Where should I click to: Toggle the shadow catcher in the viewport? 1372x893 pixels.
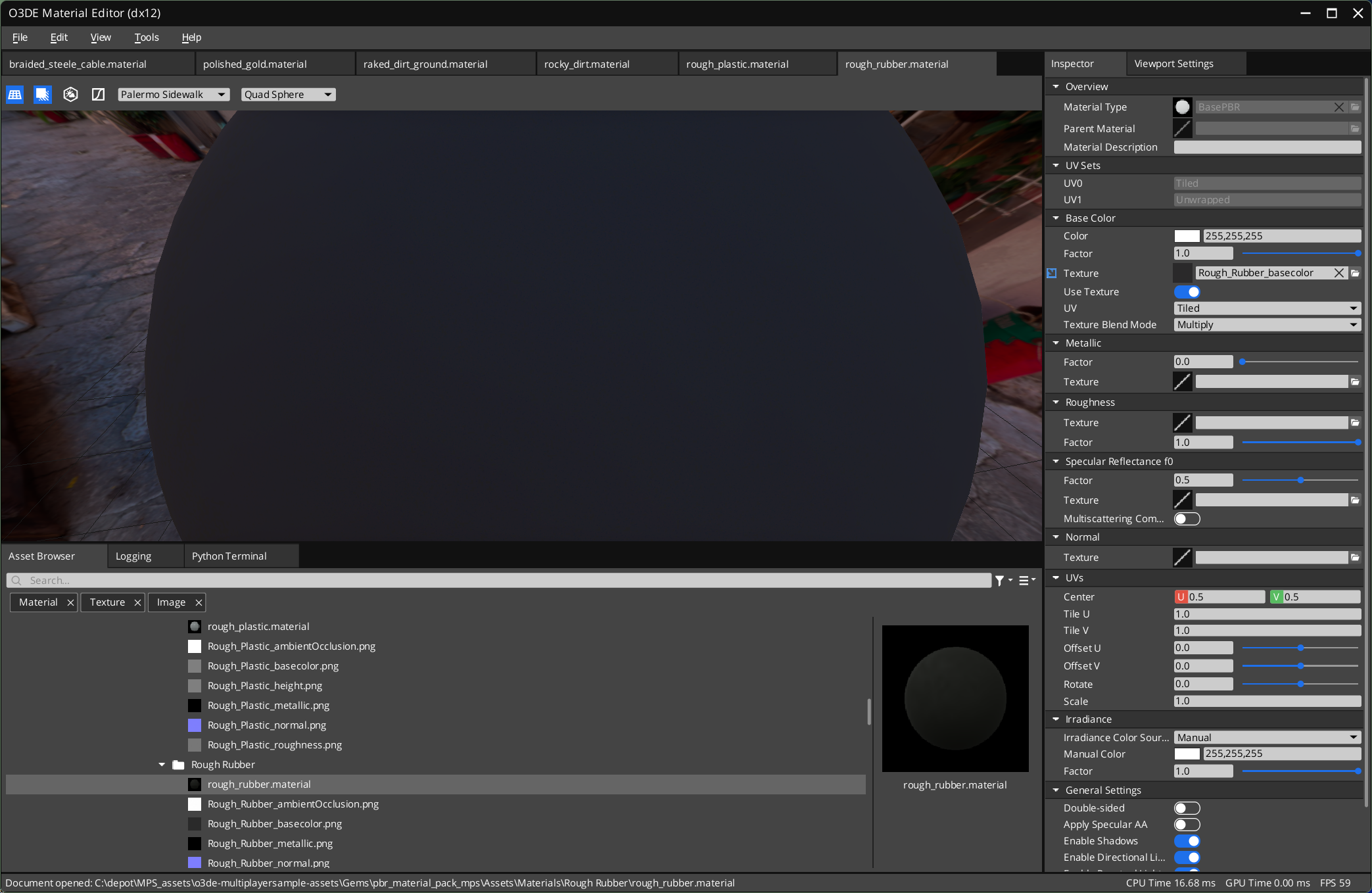coord(42,94)
